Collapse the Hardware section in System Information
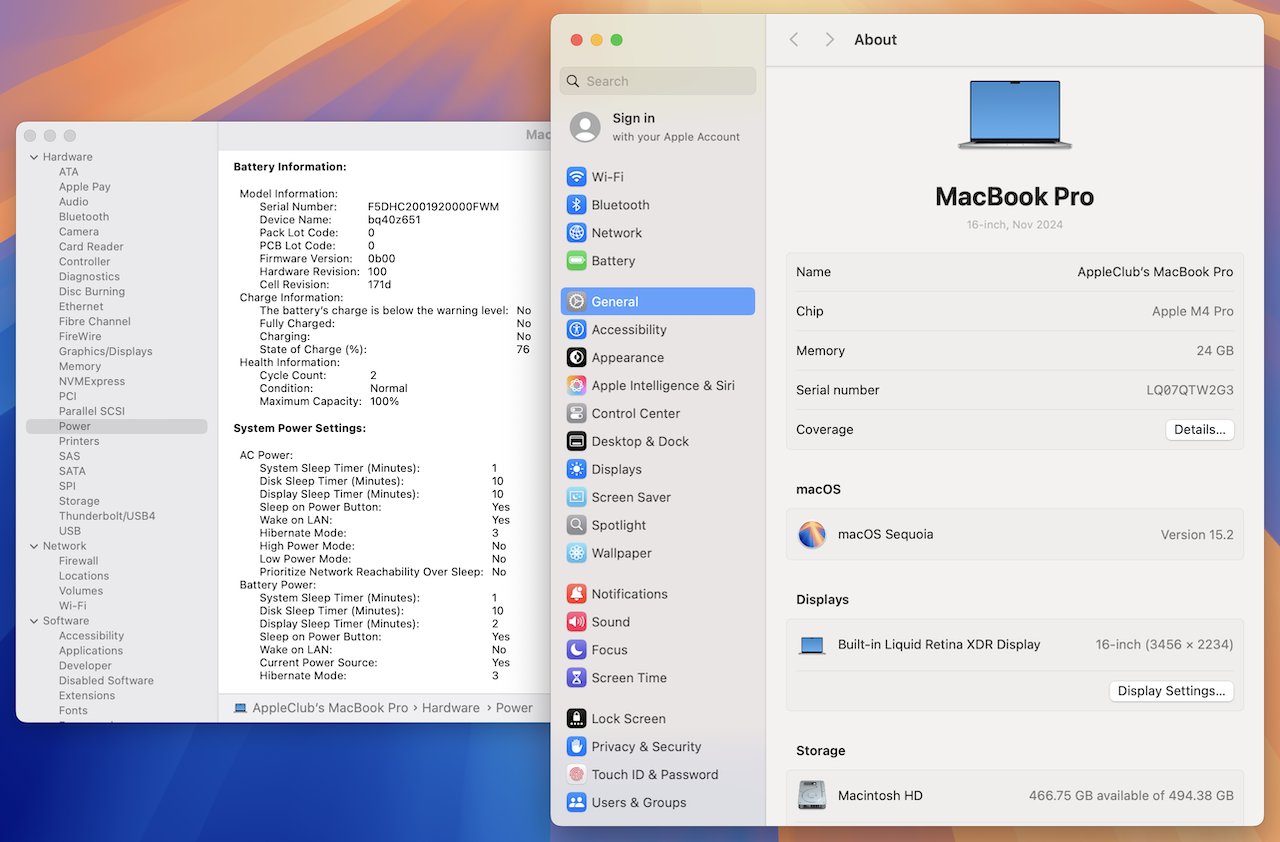 point(34,157)
